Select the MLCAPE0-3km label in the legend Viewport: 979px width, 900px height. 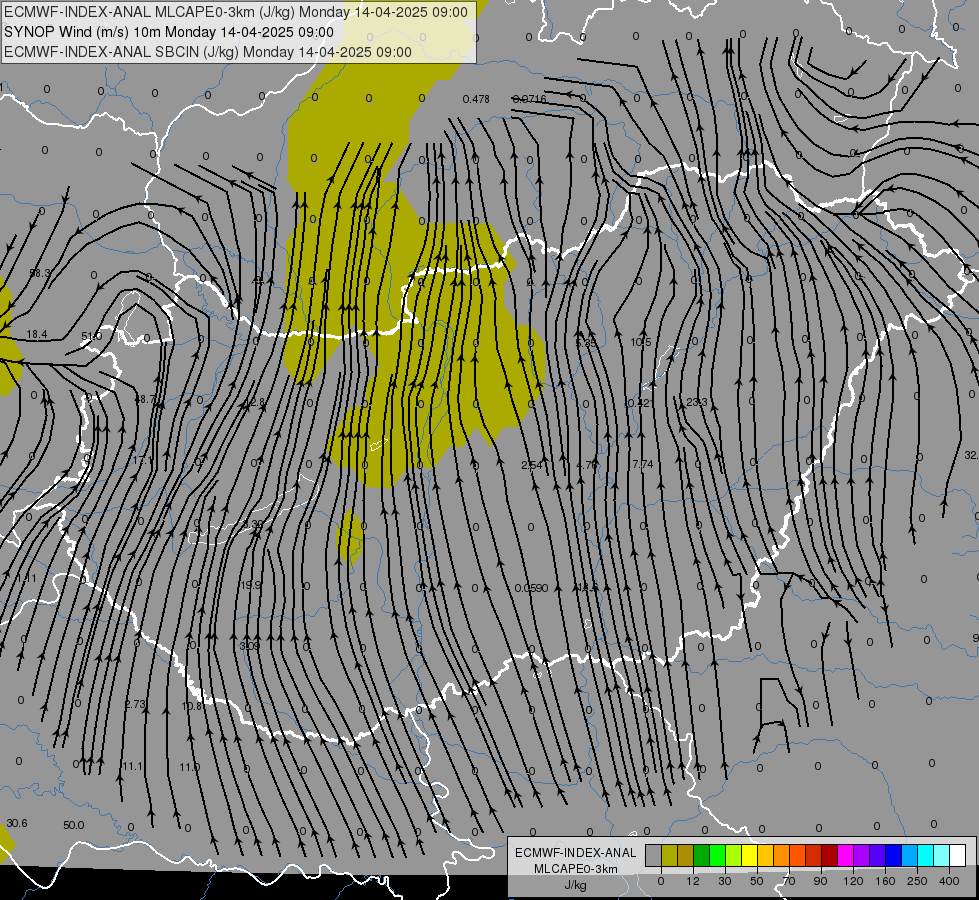[575, 869]
